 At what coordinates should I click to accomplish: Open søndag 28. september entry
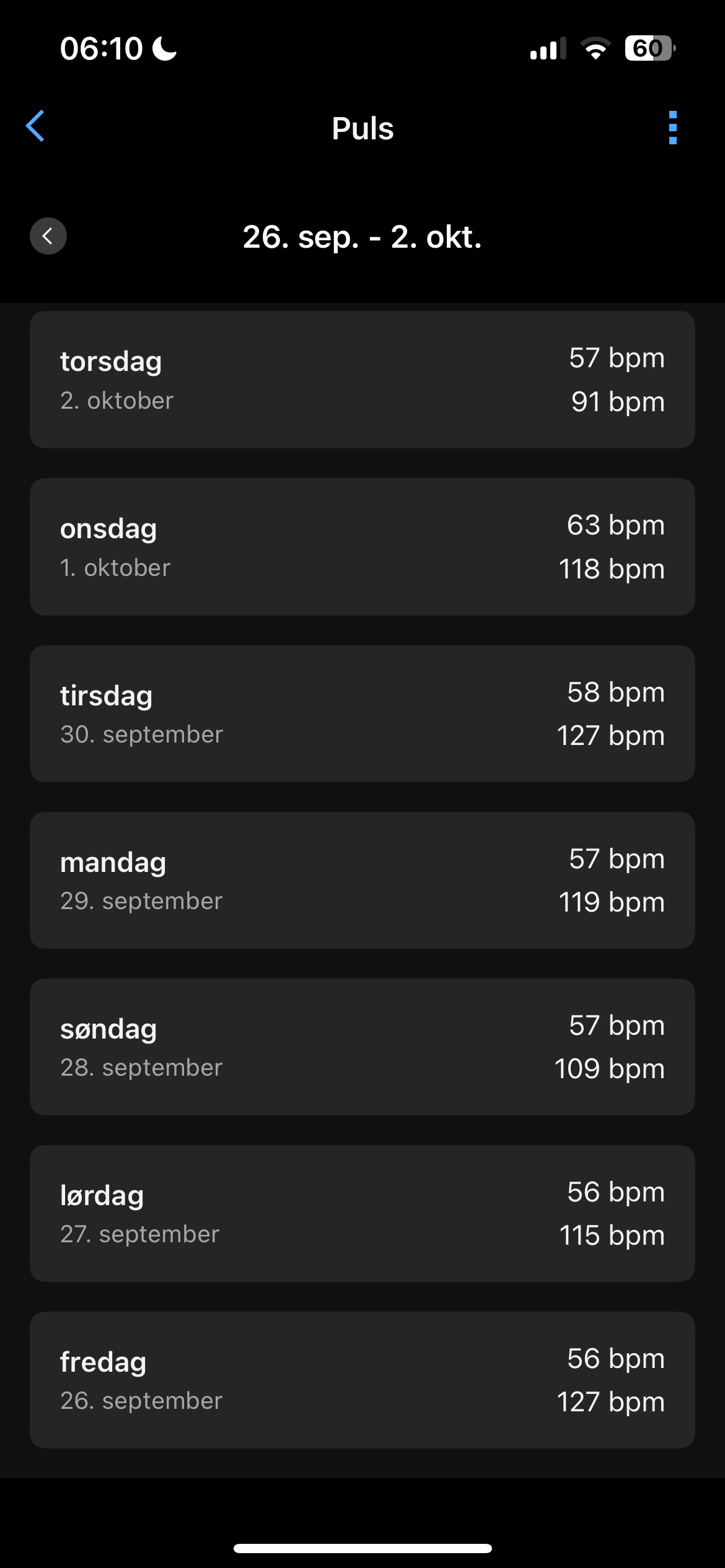(x=362, y=1047)
